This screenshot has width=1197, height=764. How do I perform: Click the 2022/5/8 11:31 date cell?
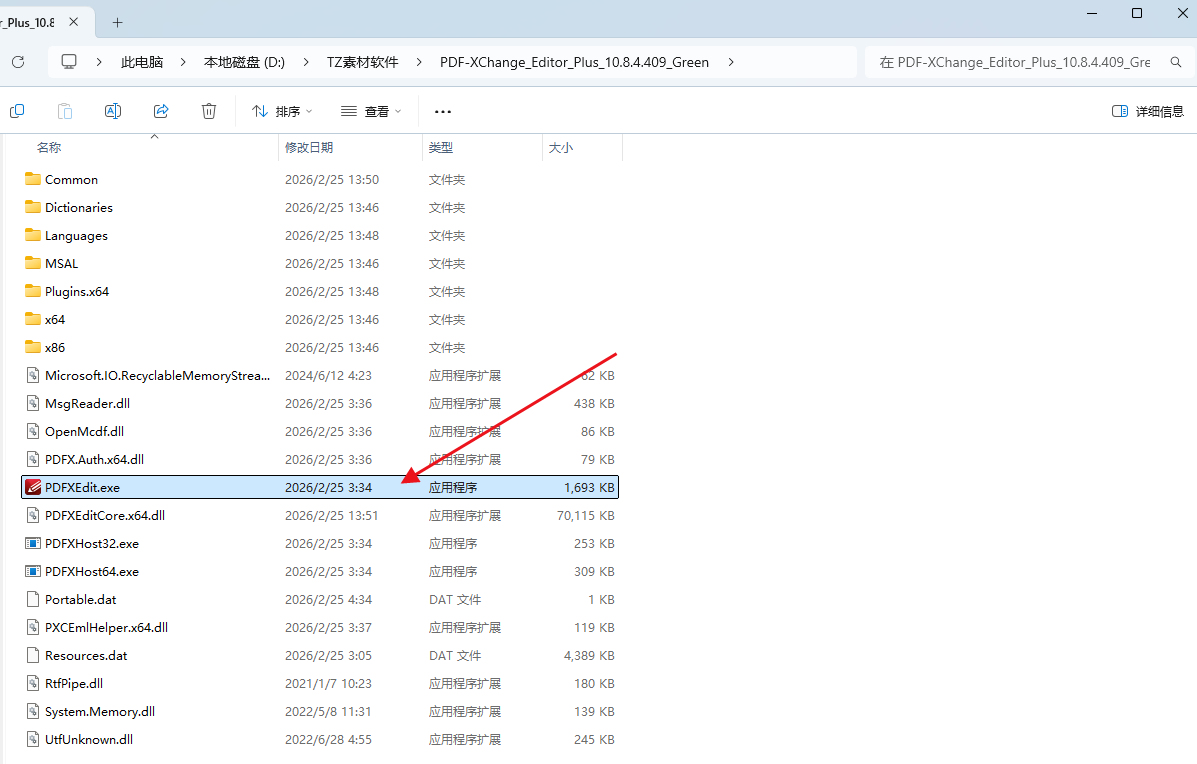pos(328,711)
